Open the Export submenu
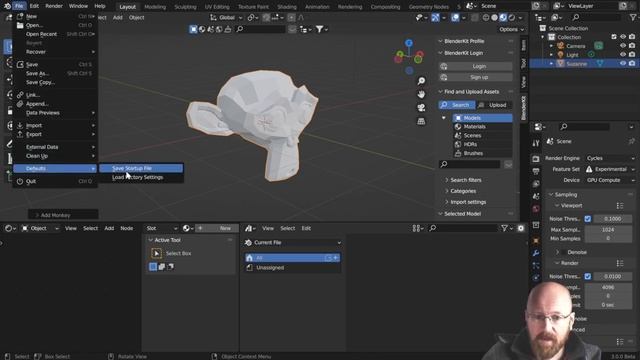This screenshot has height=360, width=640. tap(55, 134)
